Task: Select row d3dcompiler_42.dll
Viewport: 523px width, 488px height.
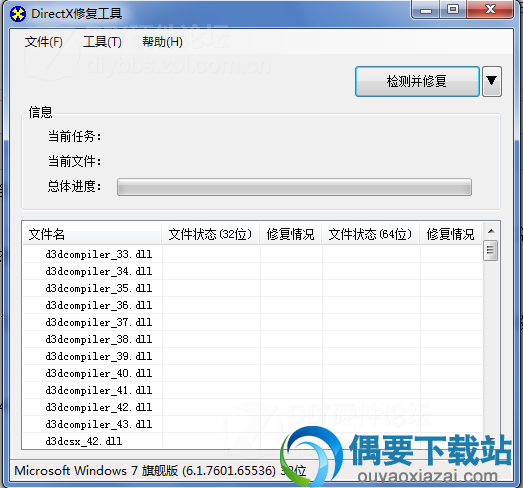Action: (252, 408)
